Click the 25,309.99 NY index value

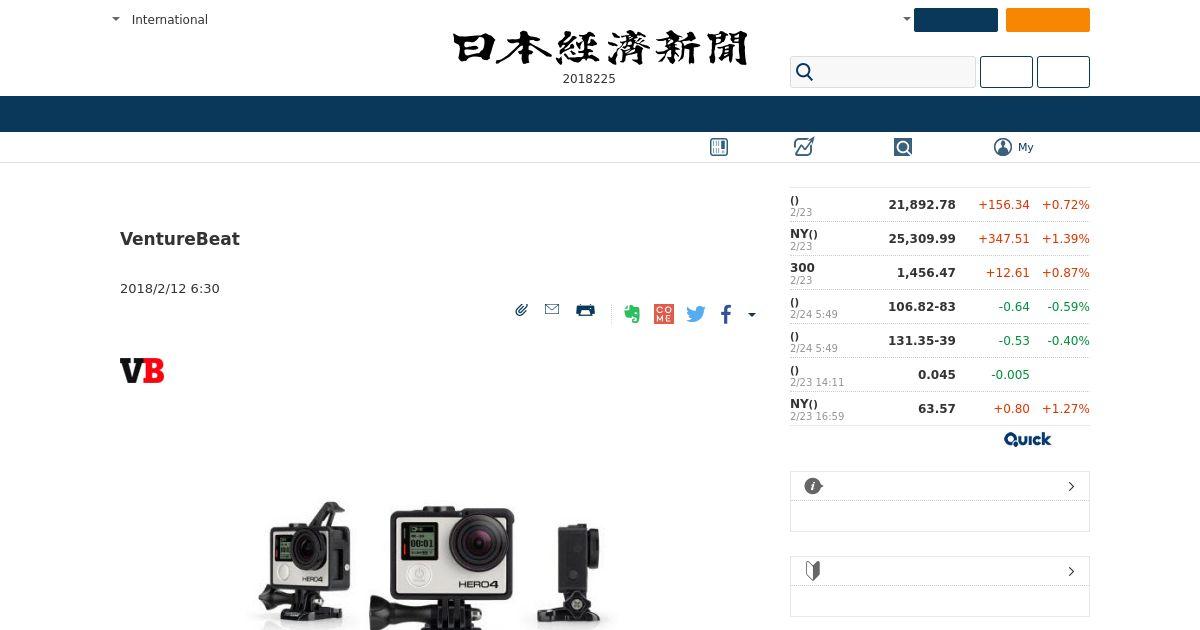coord(922,238)
